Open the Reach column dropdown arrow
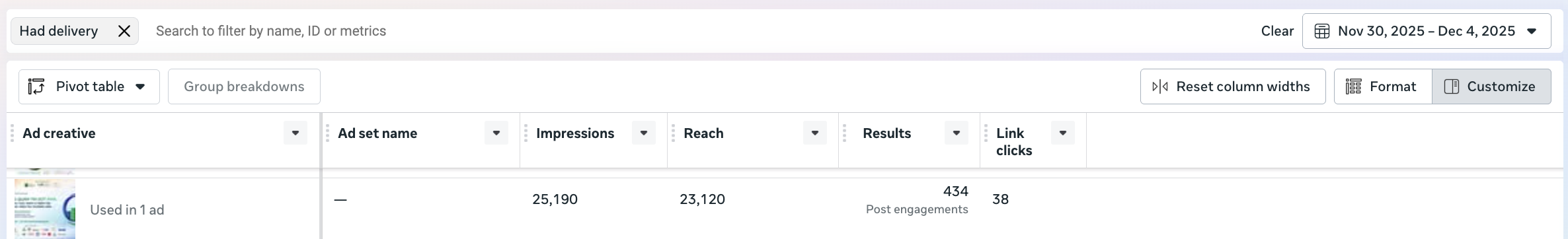 pyautogui.click(x=815, y=133)
